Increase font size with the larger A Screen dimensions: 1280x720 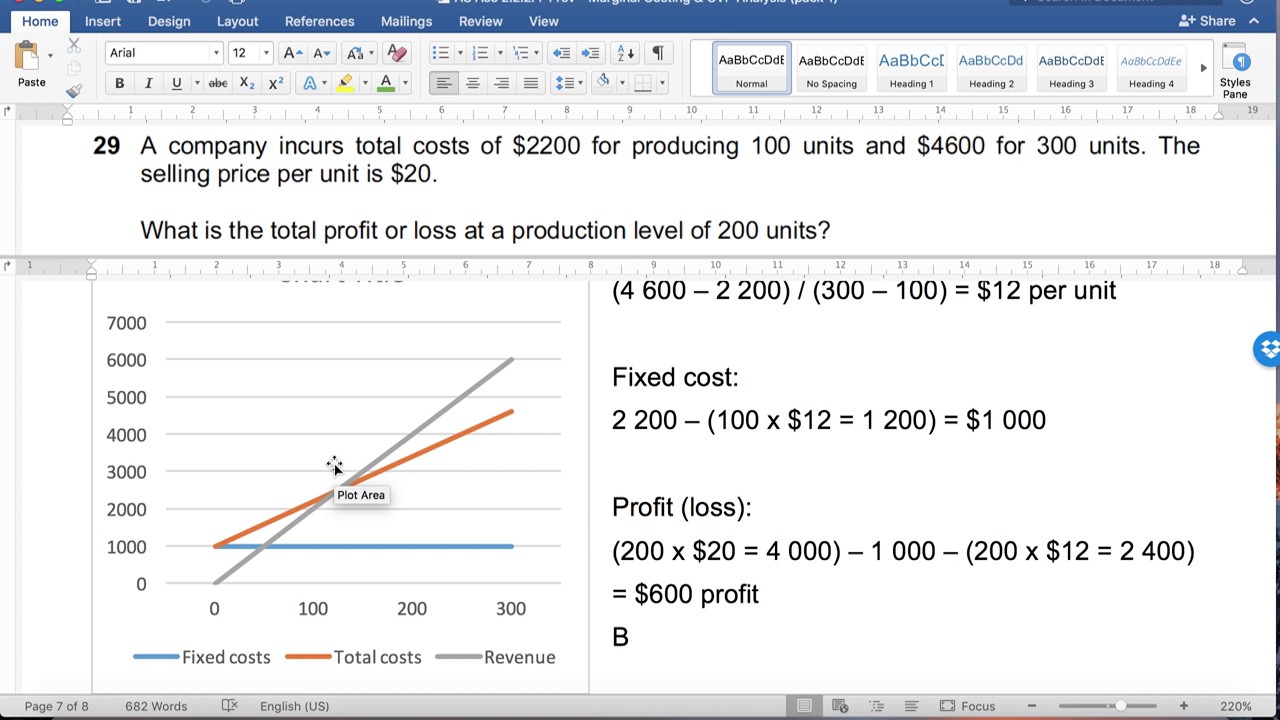click(291, 53)
